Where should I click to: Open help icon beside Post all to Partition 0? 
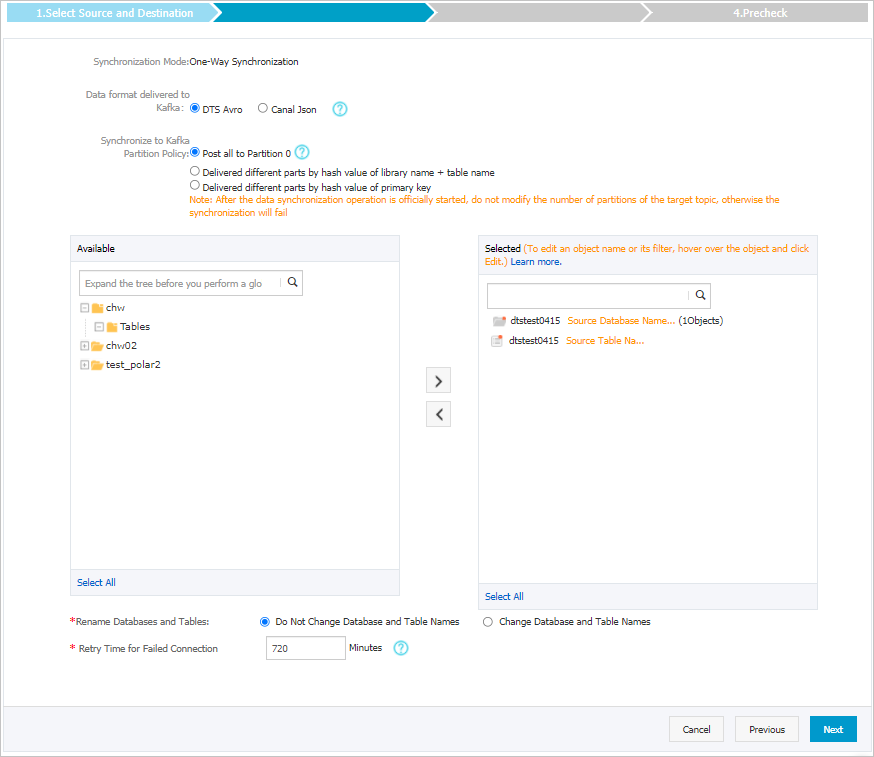[302, 152]
